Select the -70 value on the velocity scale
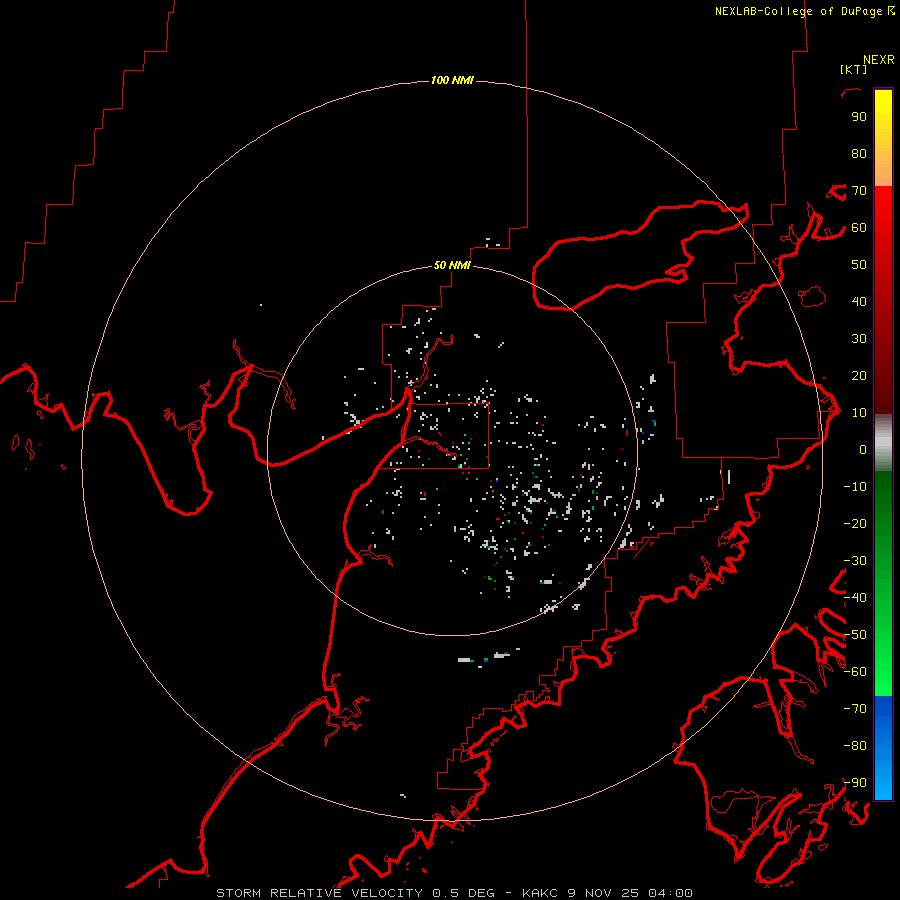Viewport: 900px width, 900px height. [855, 709]
